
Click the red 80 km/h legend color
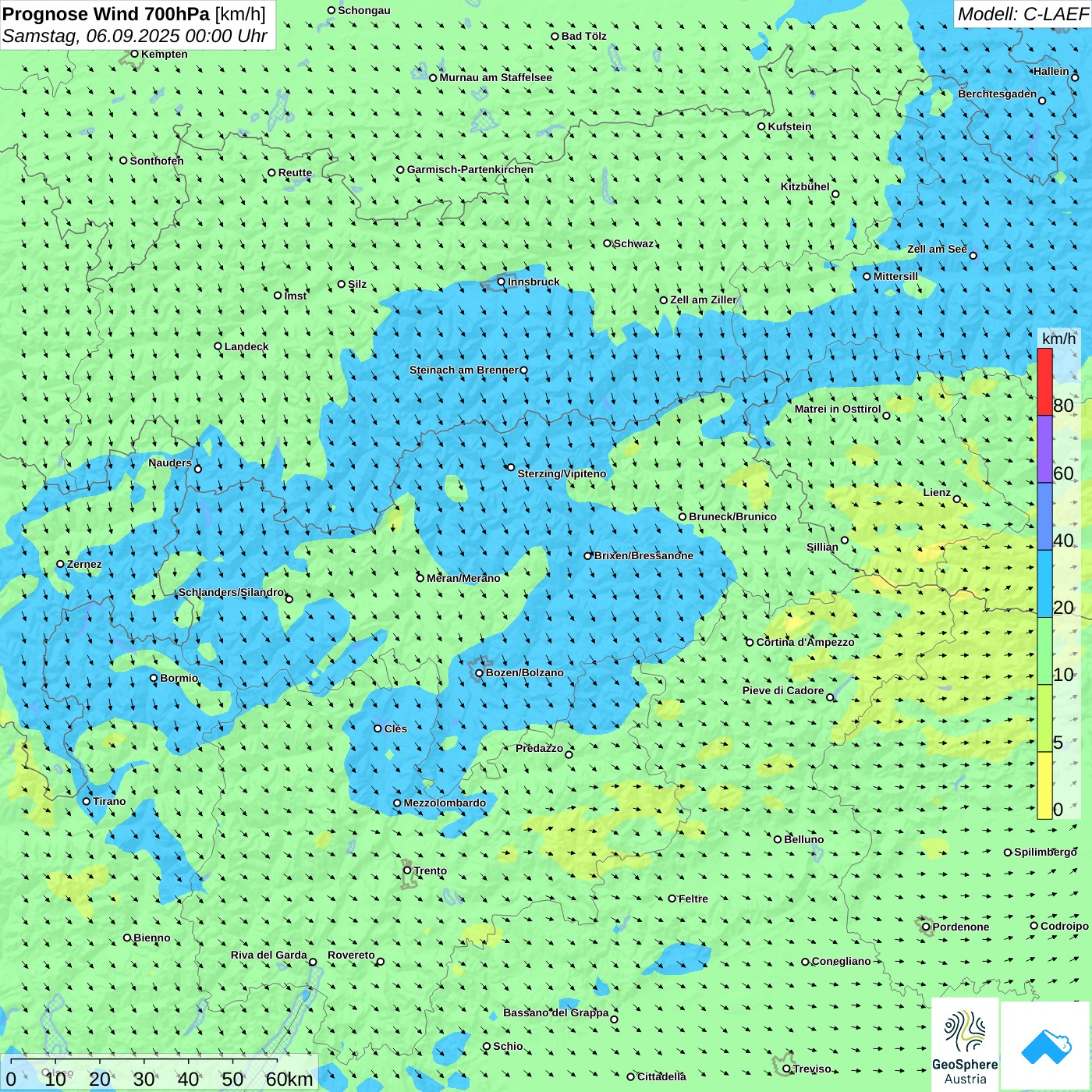pos(1044,381)
